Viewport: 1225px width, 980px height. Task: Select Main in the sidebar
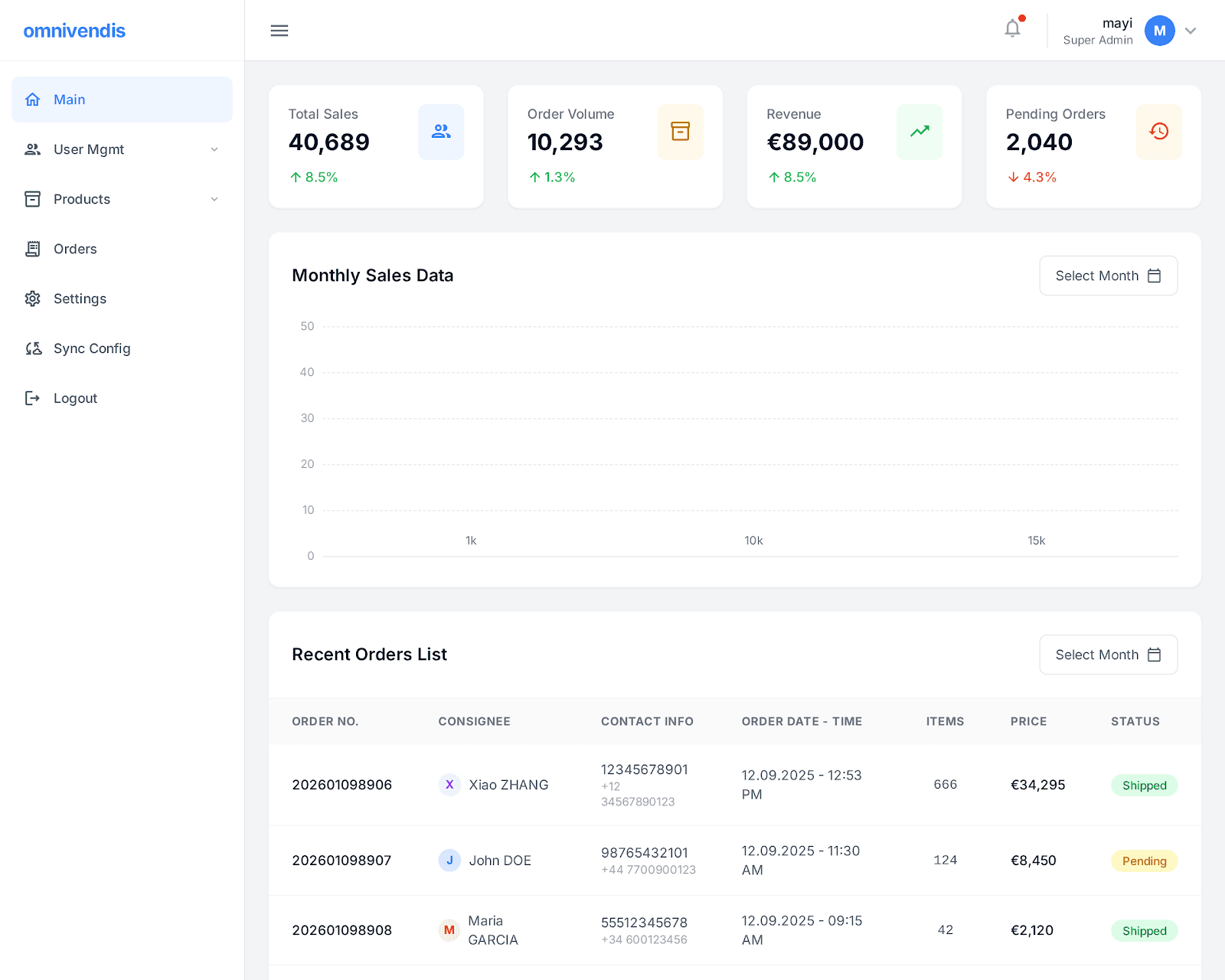pos(70,100)
